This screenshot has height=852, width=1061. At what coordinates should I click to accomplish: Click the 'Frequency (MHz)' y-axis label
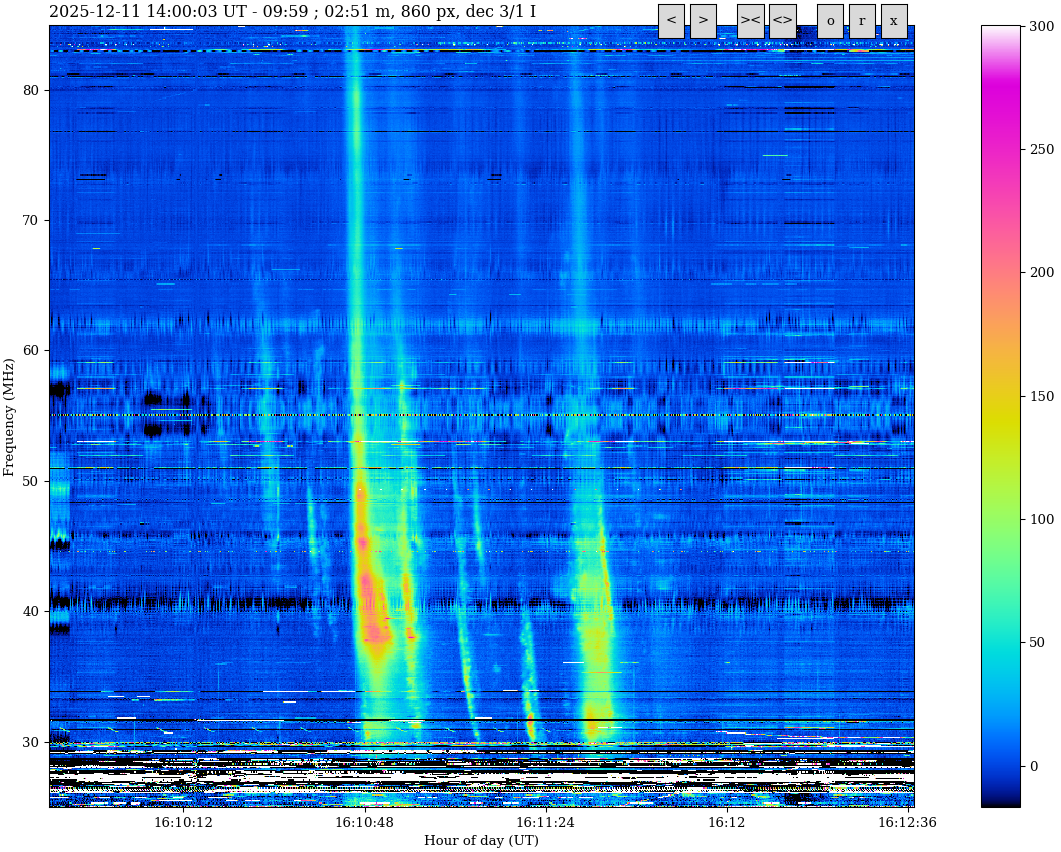pos(9,416)
